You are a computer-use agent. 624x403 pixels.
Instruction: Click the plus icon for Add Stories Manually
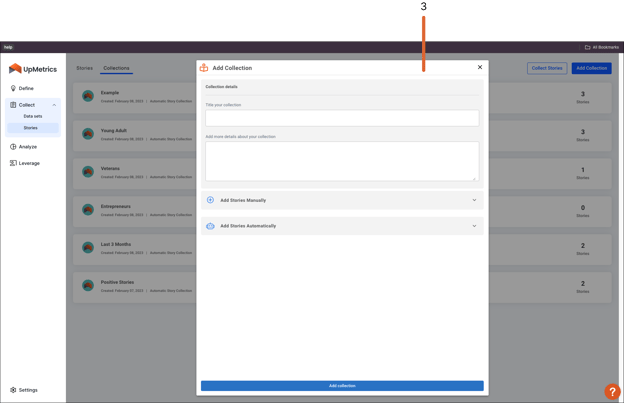click(x=210, y=200)
